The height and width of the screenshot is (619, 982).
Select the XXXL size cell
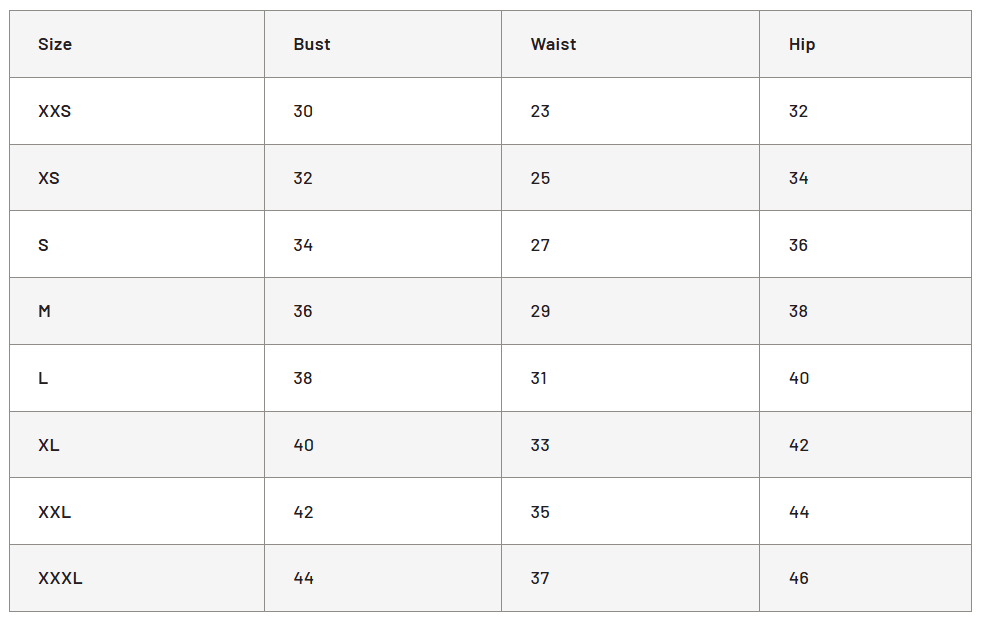pos(137,578)
